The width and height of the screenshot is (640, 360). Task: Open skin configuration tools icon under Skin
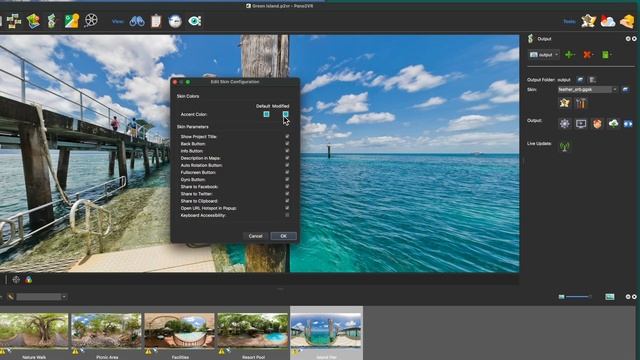pos(581,103)
